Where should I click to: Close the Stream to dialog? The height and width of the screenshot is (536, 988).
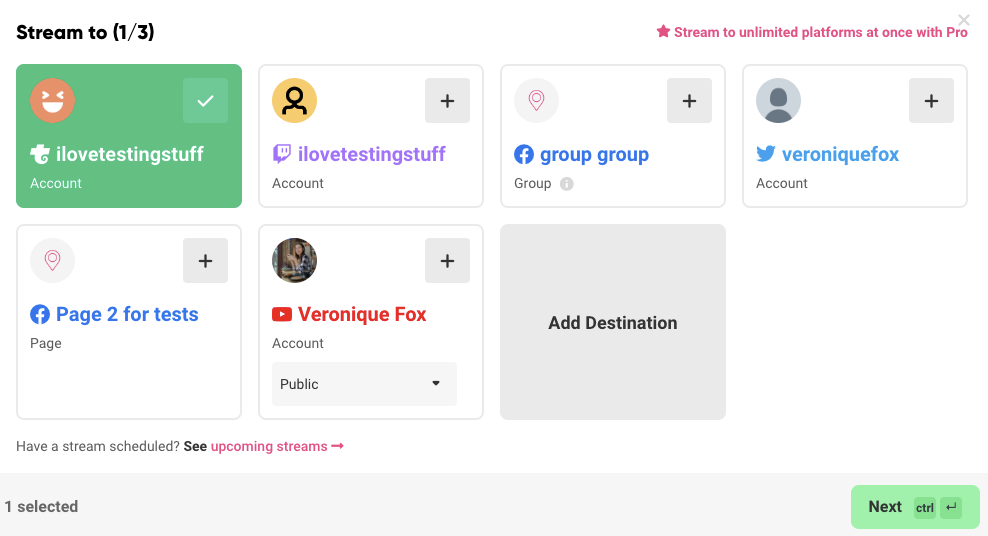tap(963, 20)
